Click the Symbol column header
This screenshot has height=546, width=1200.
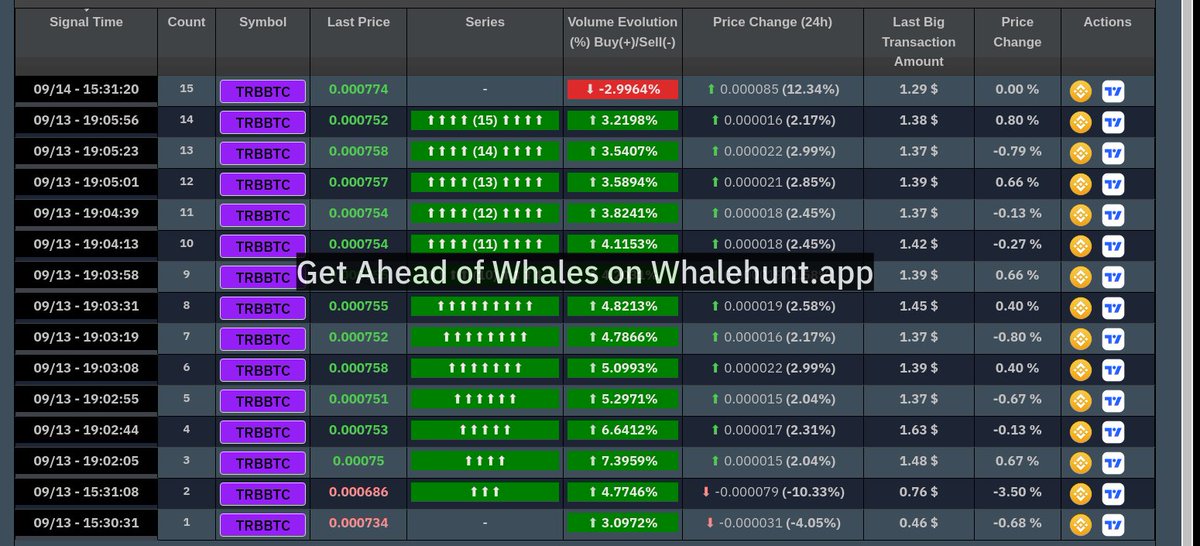click(x=263, y=22)
